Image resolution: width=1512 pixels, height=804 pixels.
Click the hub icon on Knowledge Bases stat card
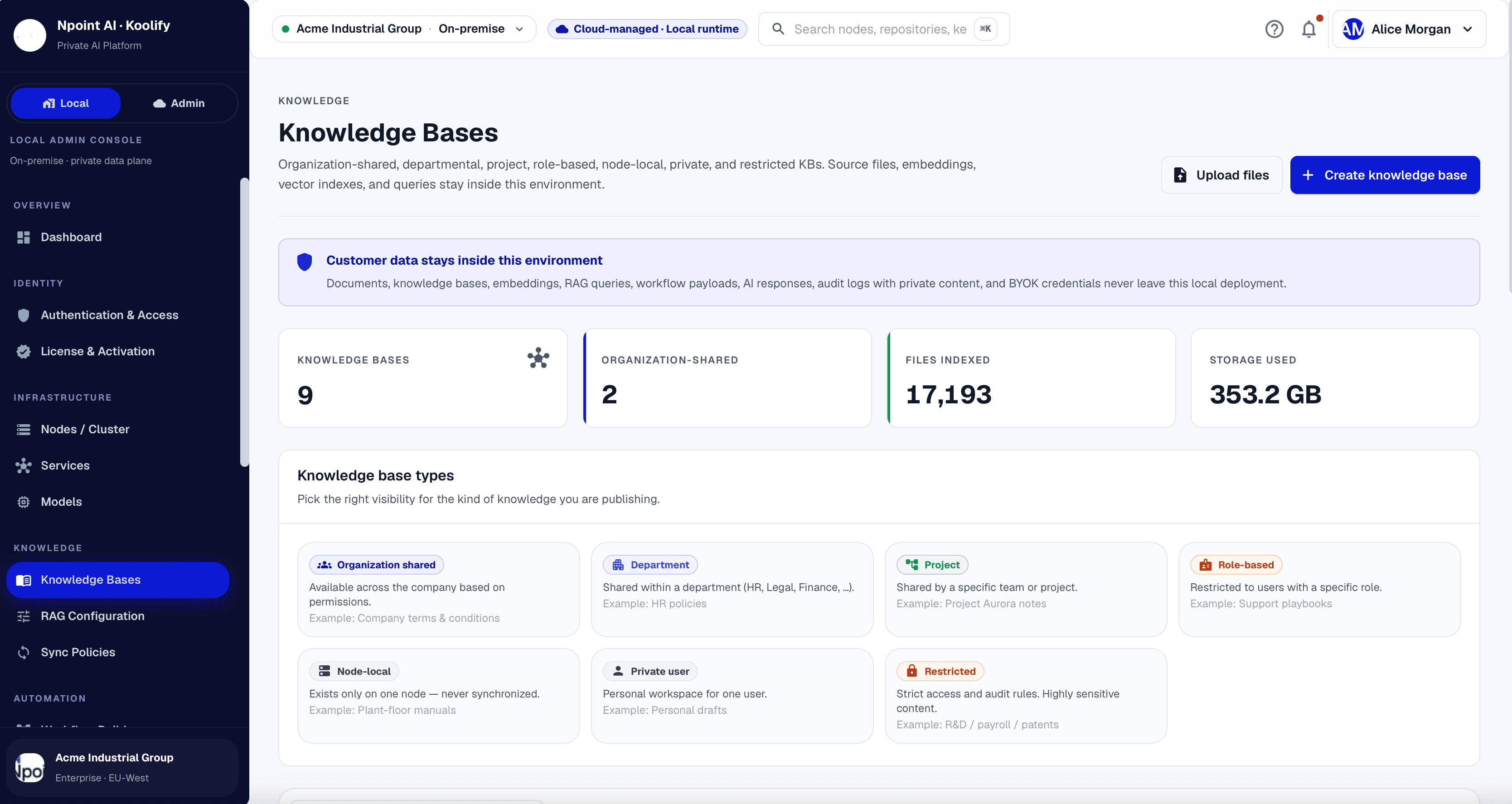[x=538, y=358]
